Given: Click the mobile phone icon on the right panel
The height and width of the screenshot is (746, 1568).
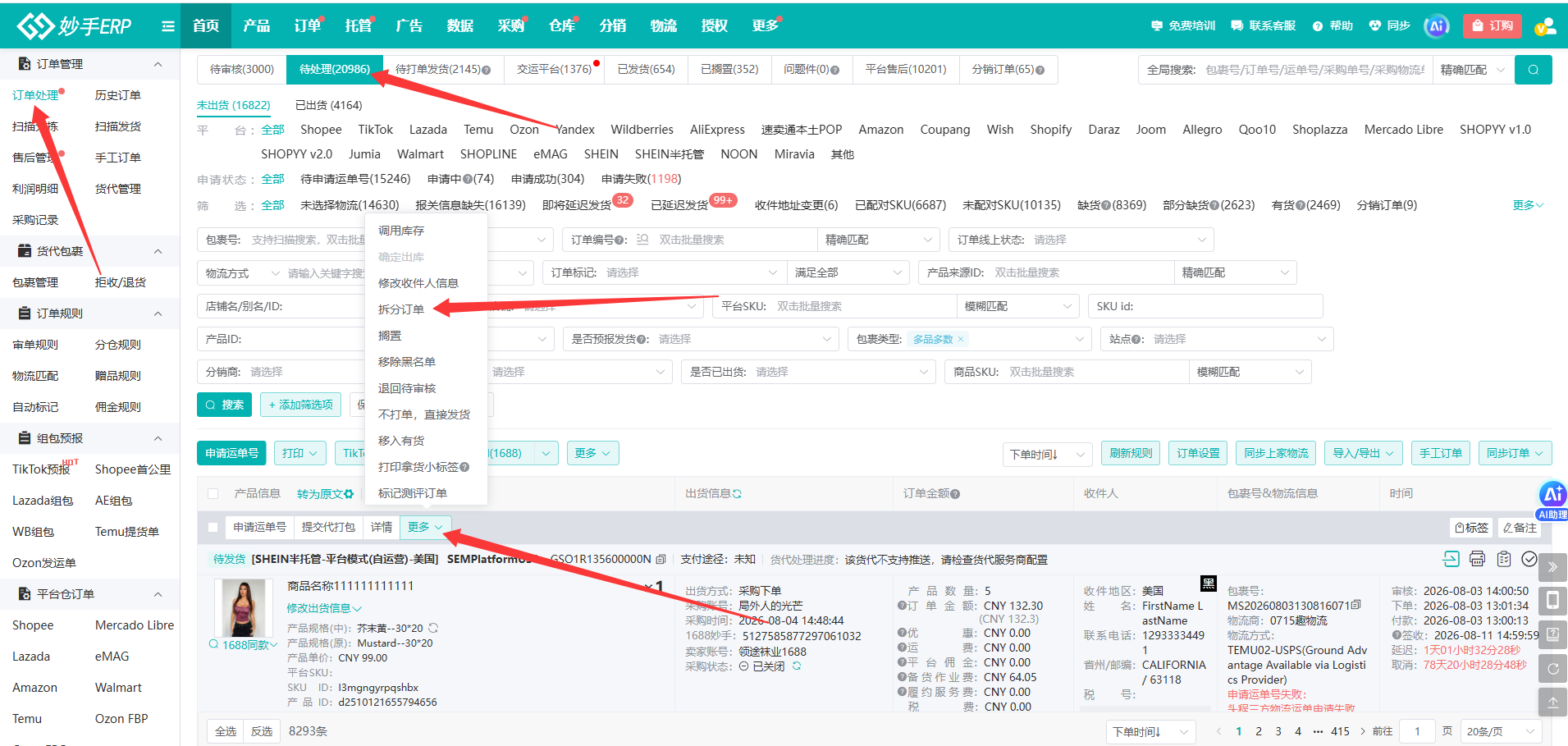Looking at the screenshot, I should coord(1552,601).
